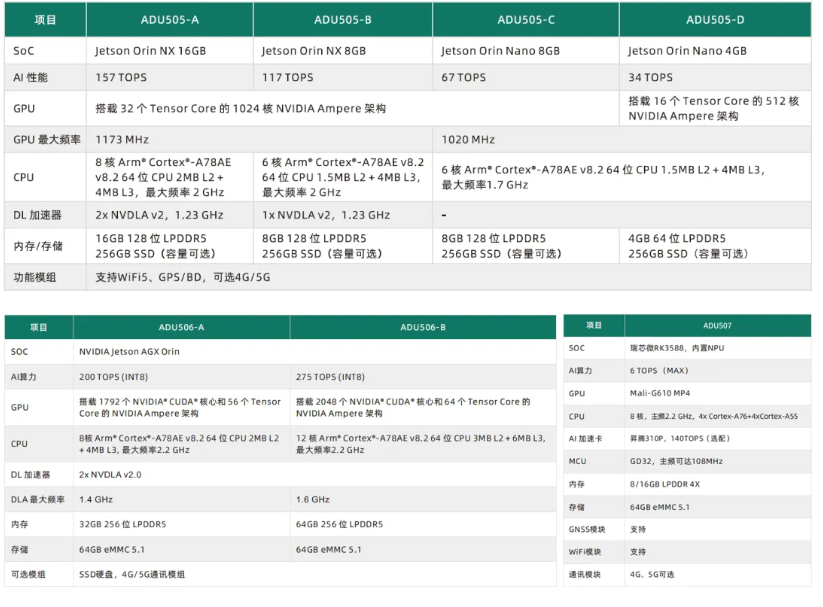
Task: Select the Jetson Orin Nano 4GB cell
Action: coord(715,51)
